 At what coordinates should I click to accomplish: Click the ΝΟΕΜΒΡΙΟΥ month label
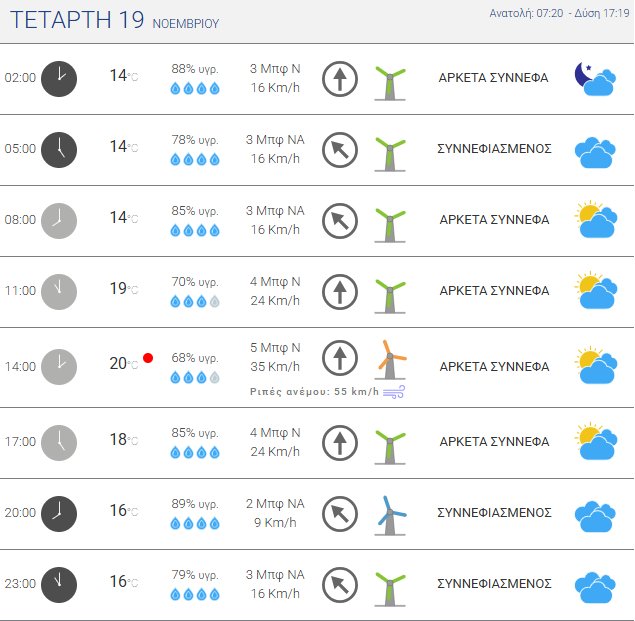coord(186,23)
